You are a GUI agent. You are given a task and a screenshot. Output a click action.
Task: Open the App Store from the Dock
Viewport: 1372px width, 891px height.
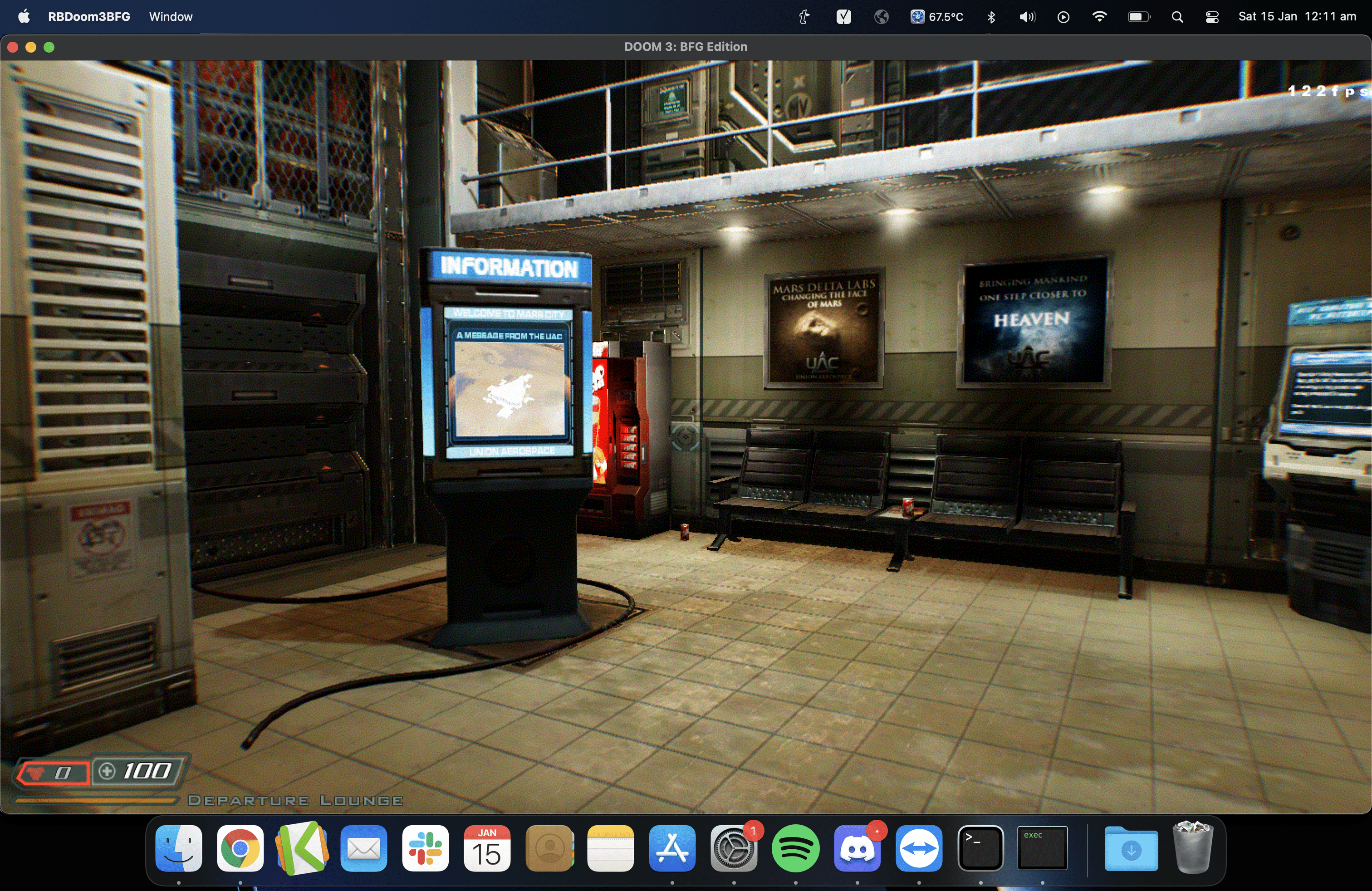pos(673,848)
